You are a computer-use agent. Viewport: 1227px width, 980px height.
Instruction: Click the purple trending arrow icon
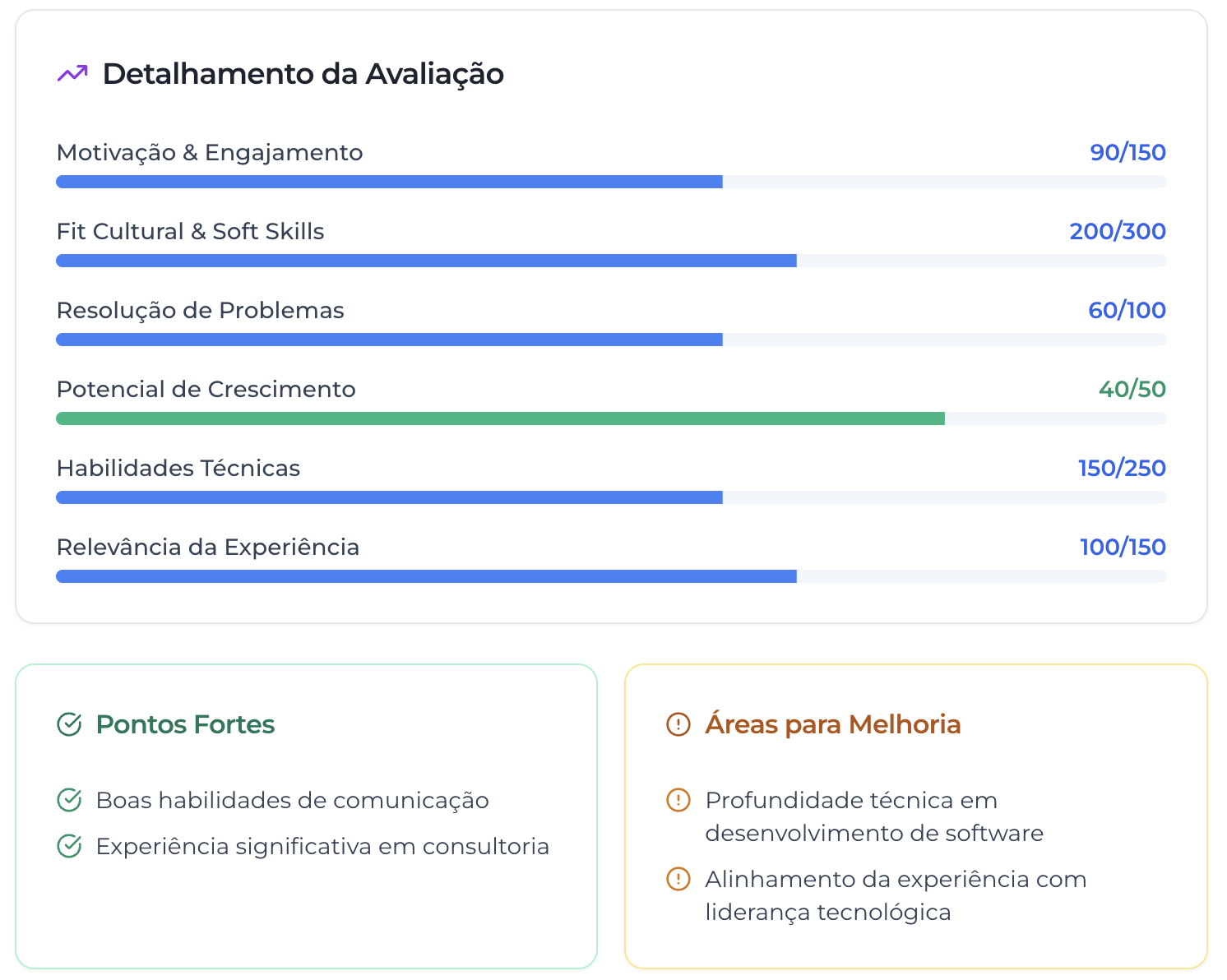[72, 74]
